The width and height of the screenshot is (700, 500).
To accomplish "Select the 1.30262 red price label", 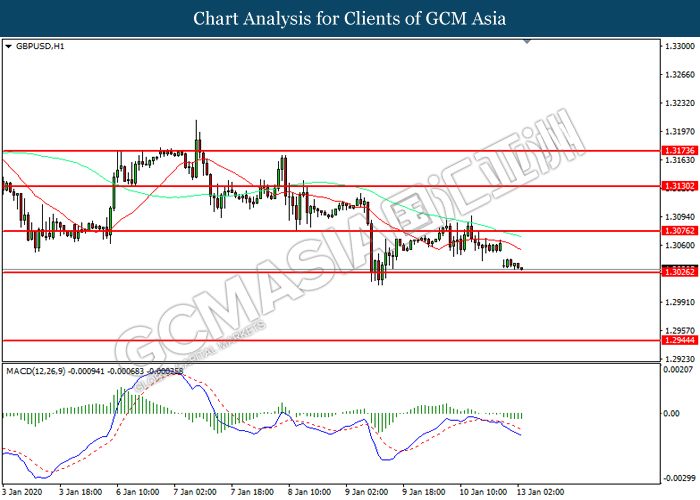I will 679,272.
